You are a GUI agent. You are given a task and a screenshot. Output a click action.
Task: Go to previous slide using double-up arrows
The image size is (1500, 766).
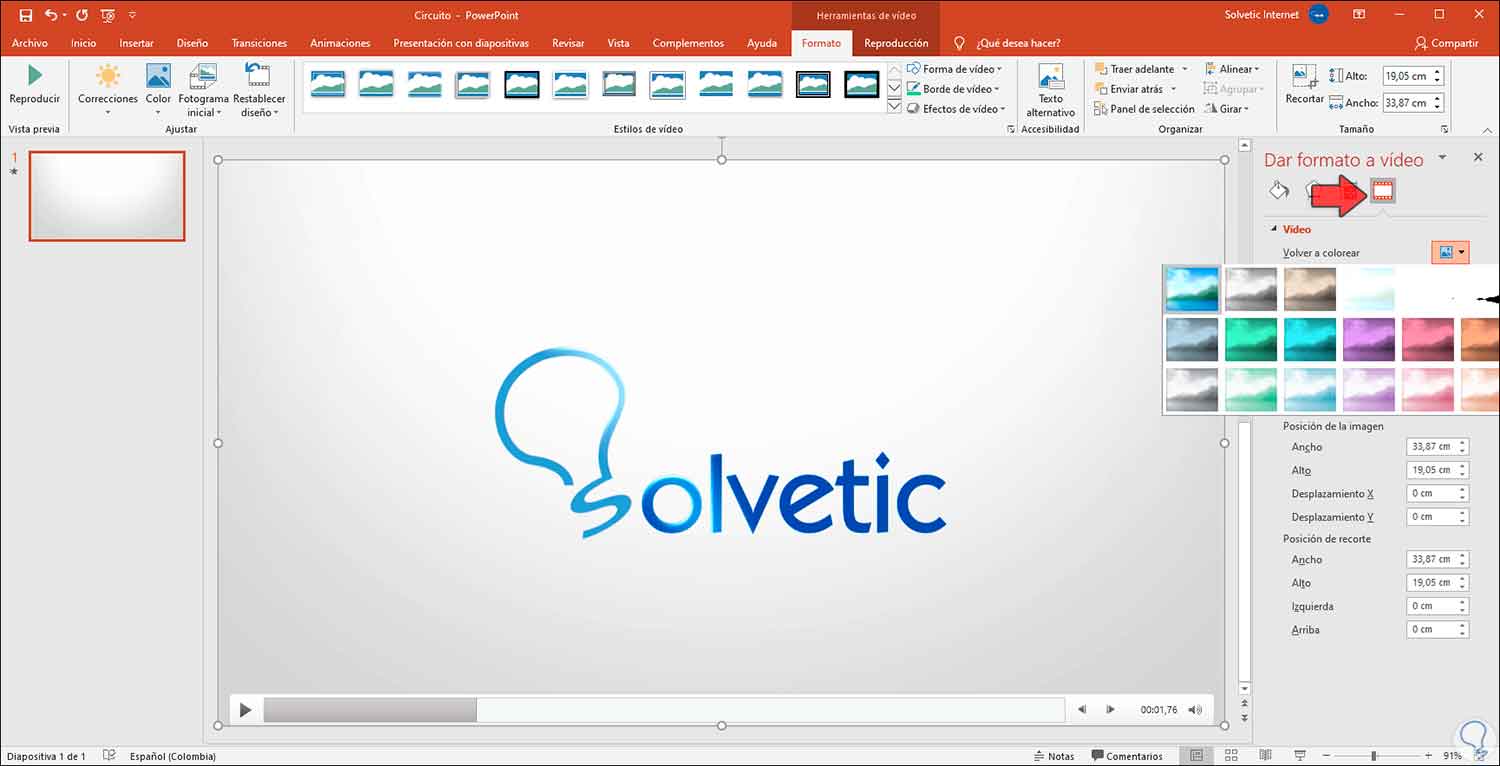click(x=1244, y=703)
